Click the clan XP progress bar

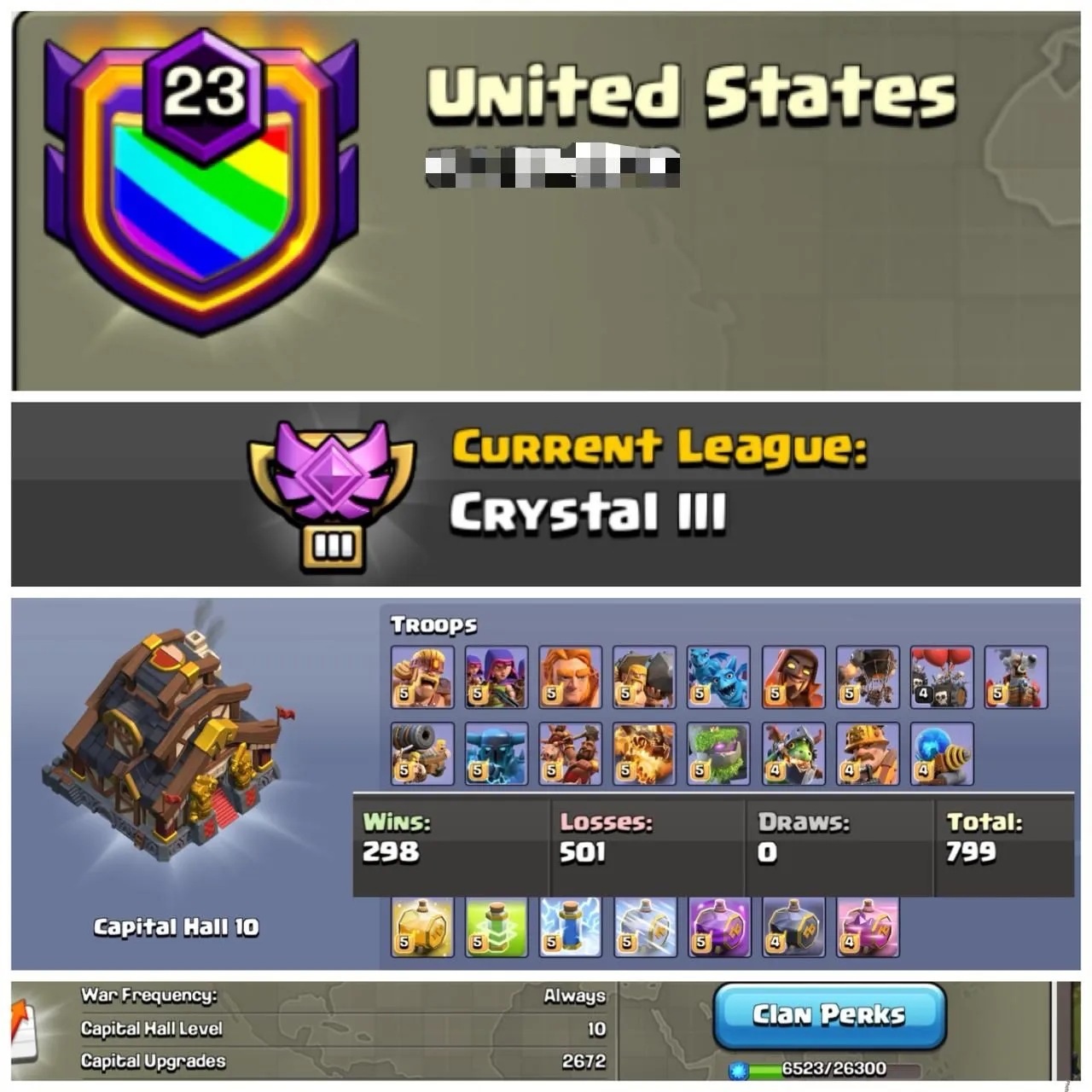[826, 1069]
